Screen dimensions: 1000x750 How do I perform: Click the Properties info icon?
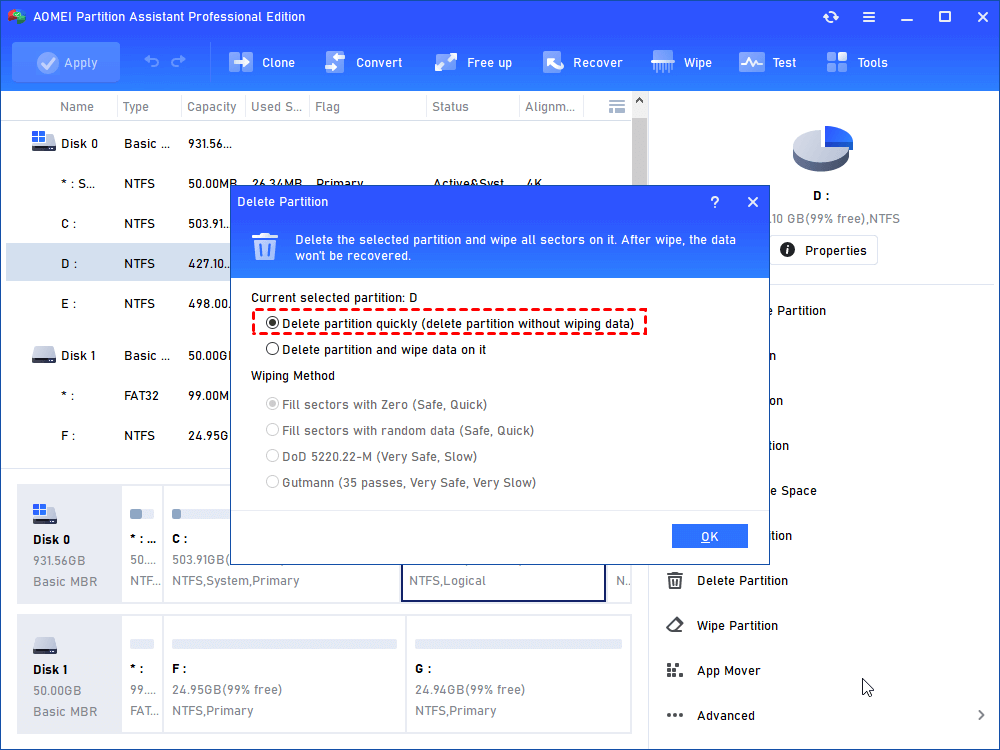click(x=788, y=250)
